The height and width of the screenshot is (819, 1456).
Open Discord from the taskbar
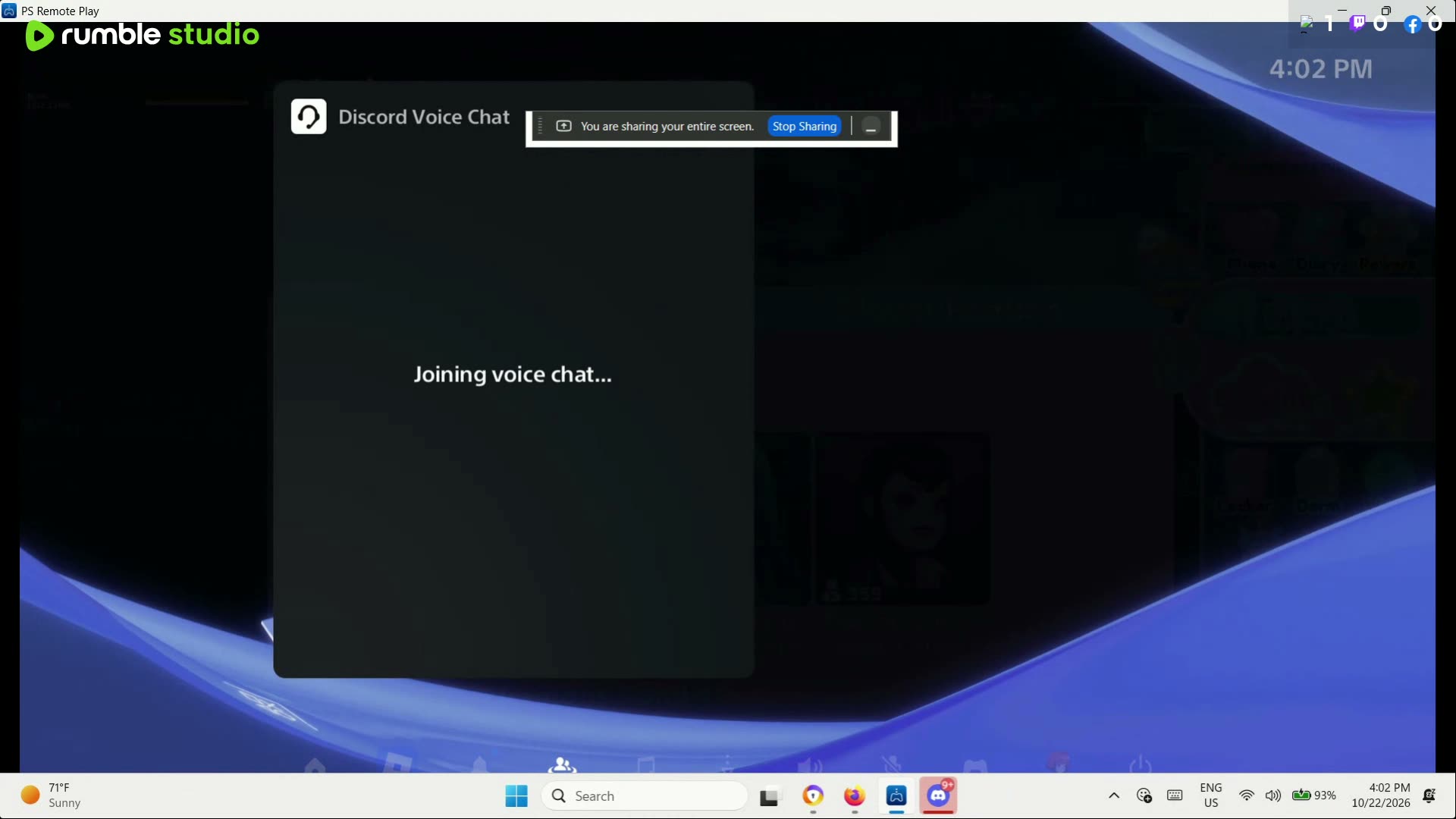point(939,796)
